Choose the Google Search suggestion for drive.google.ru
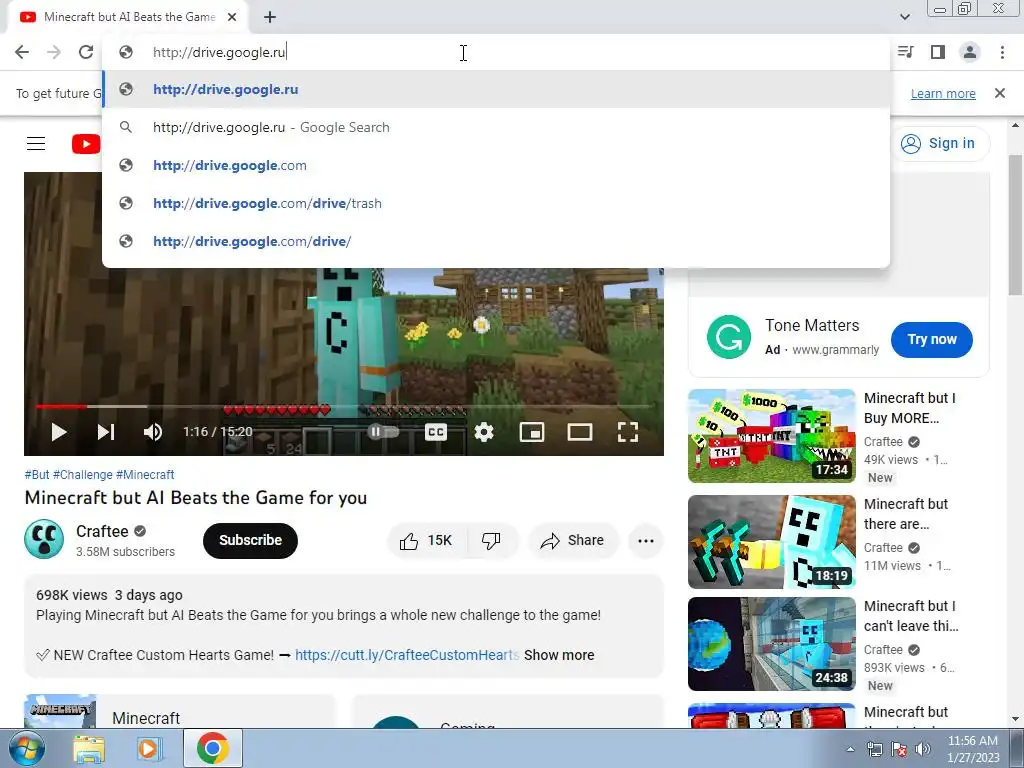 click(x=496, y=127)
